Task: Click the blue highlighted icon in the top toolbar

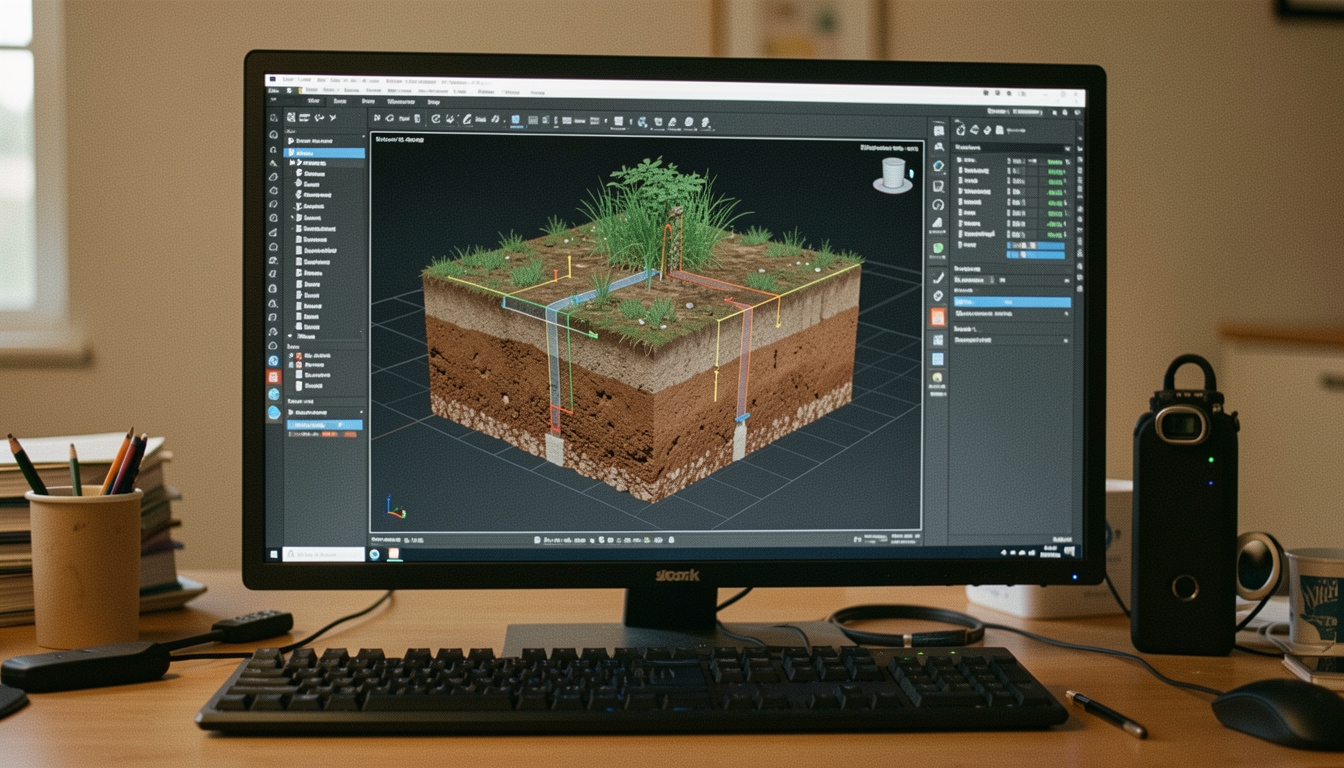Action: point(516,121)
